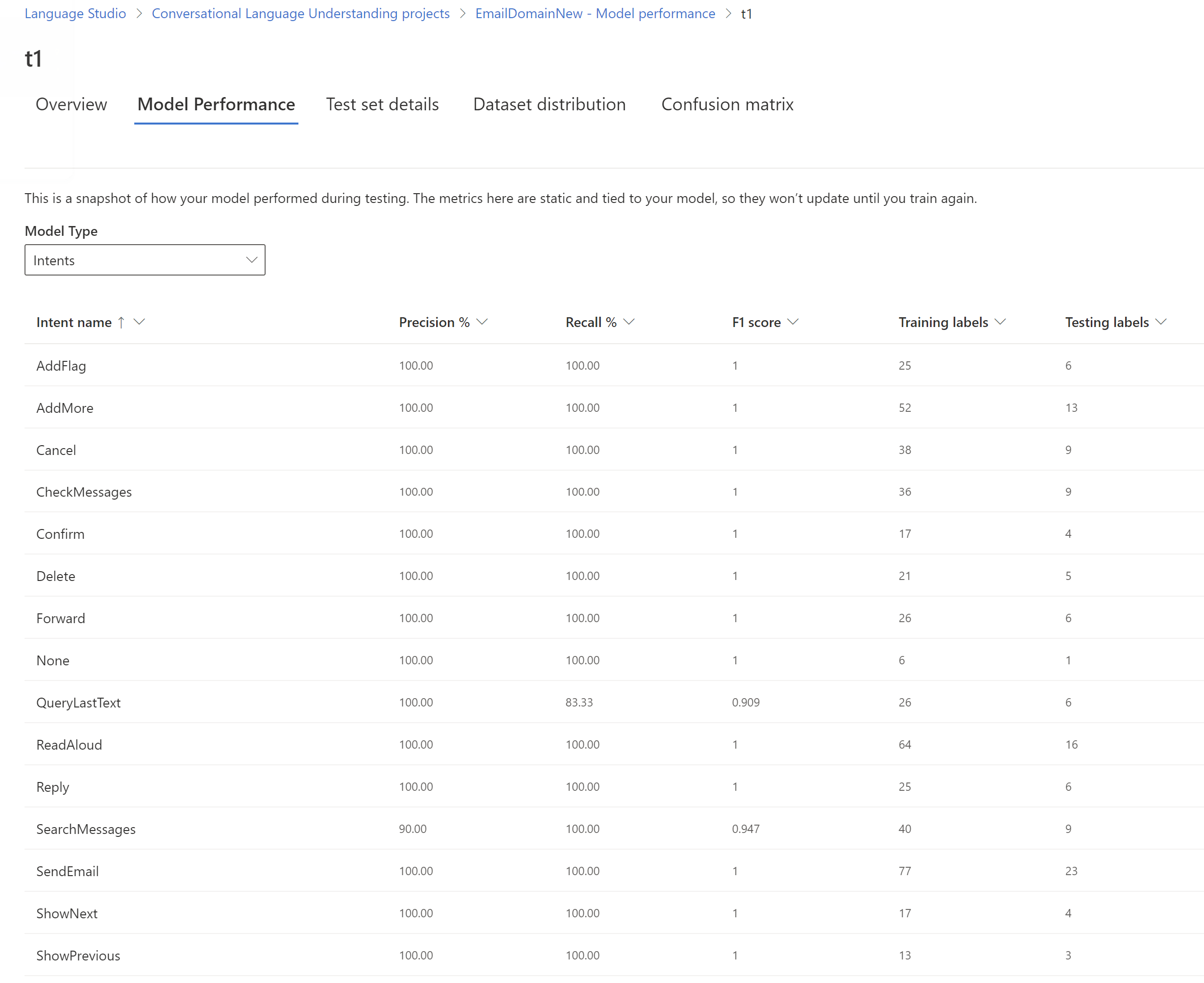
Task: Click the sort arrow beside Intent name
Action: [121, 322]
